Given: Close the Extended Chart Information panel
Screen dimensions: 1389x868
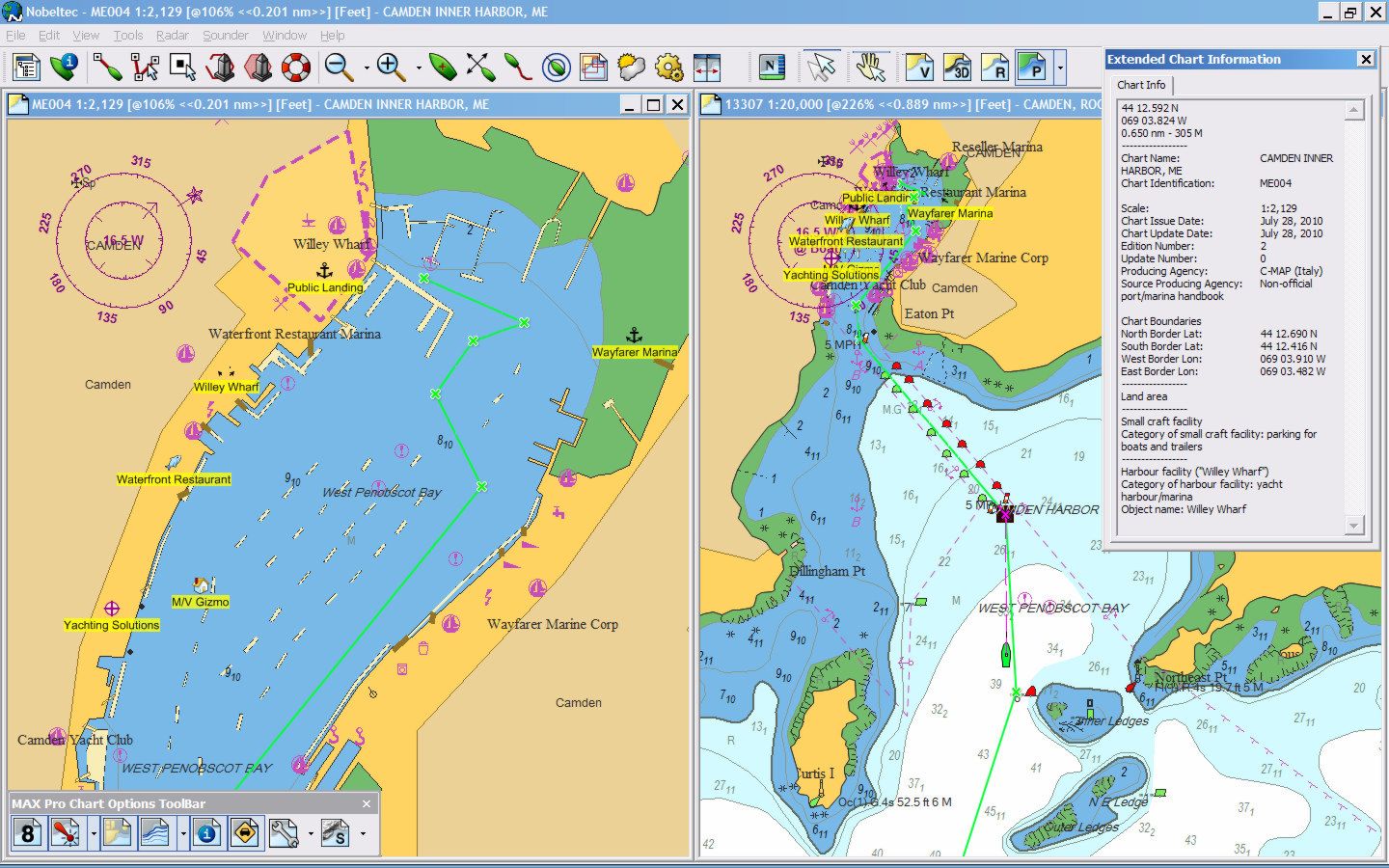Looking at the screenshot, I should (1366, 59).
